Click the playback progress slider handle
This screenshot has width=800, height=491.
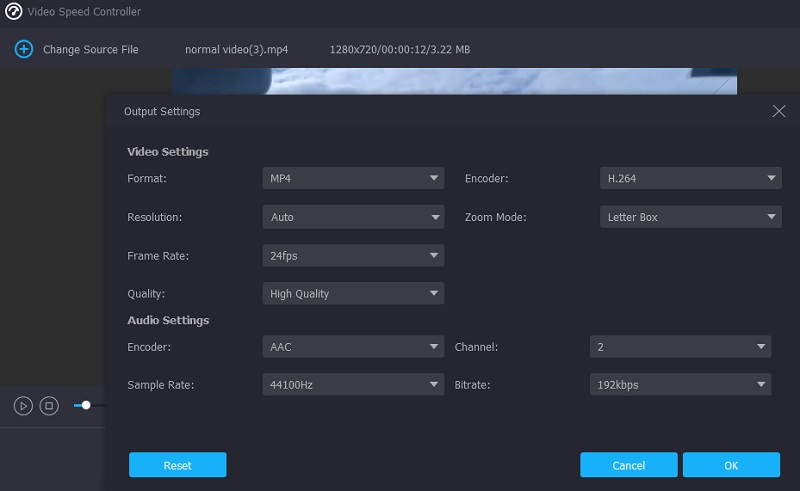tap(86, 405)
